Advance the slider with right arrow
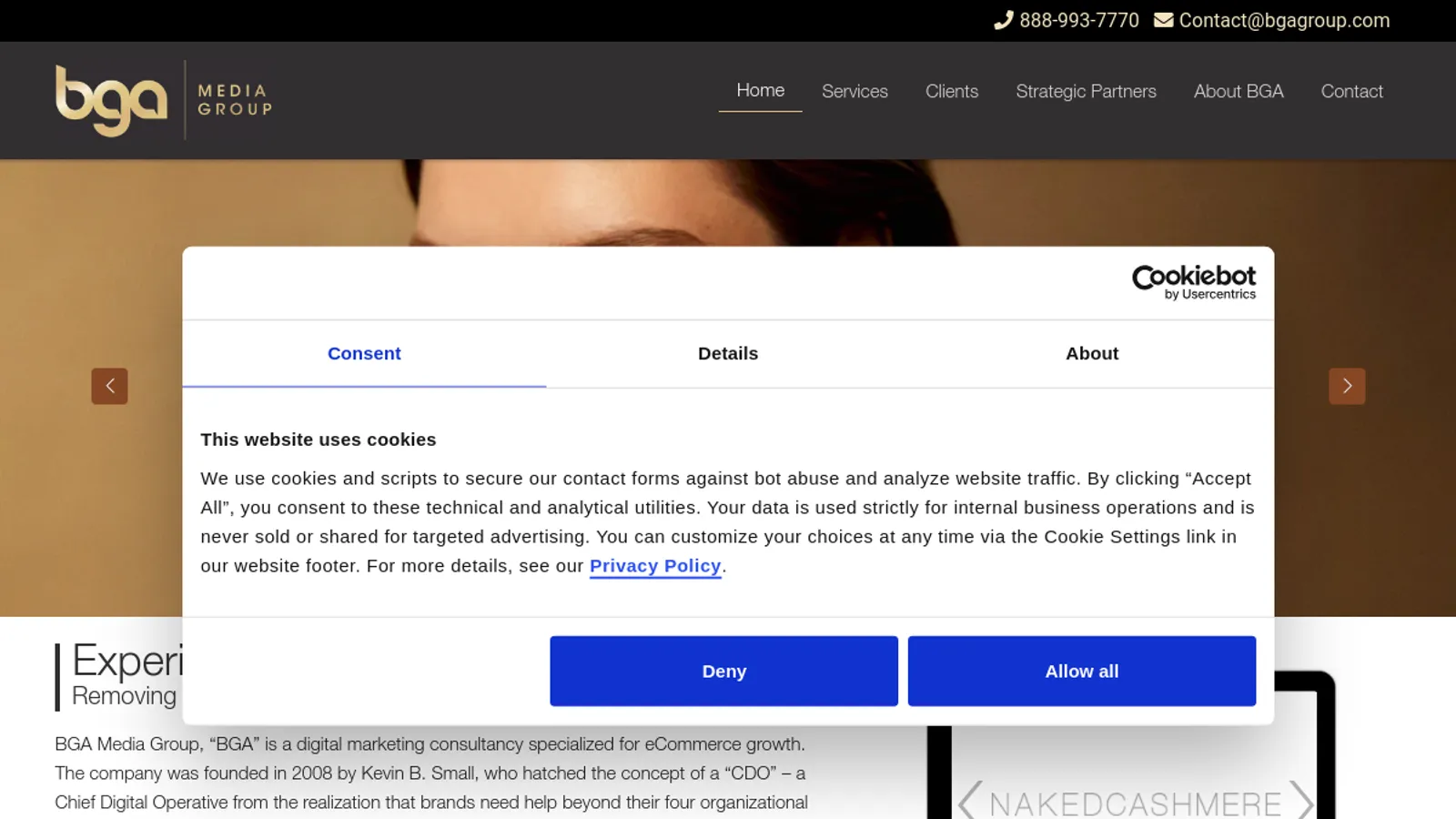 pyautogui.click(x=1347, y=386)
